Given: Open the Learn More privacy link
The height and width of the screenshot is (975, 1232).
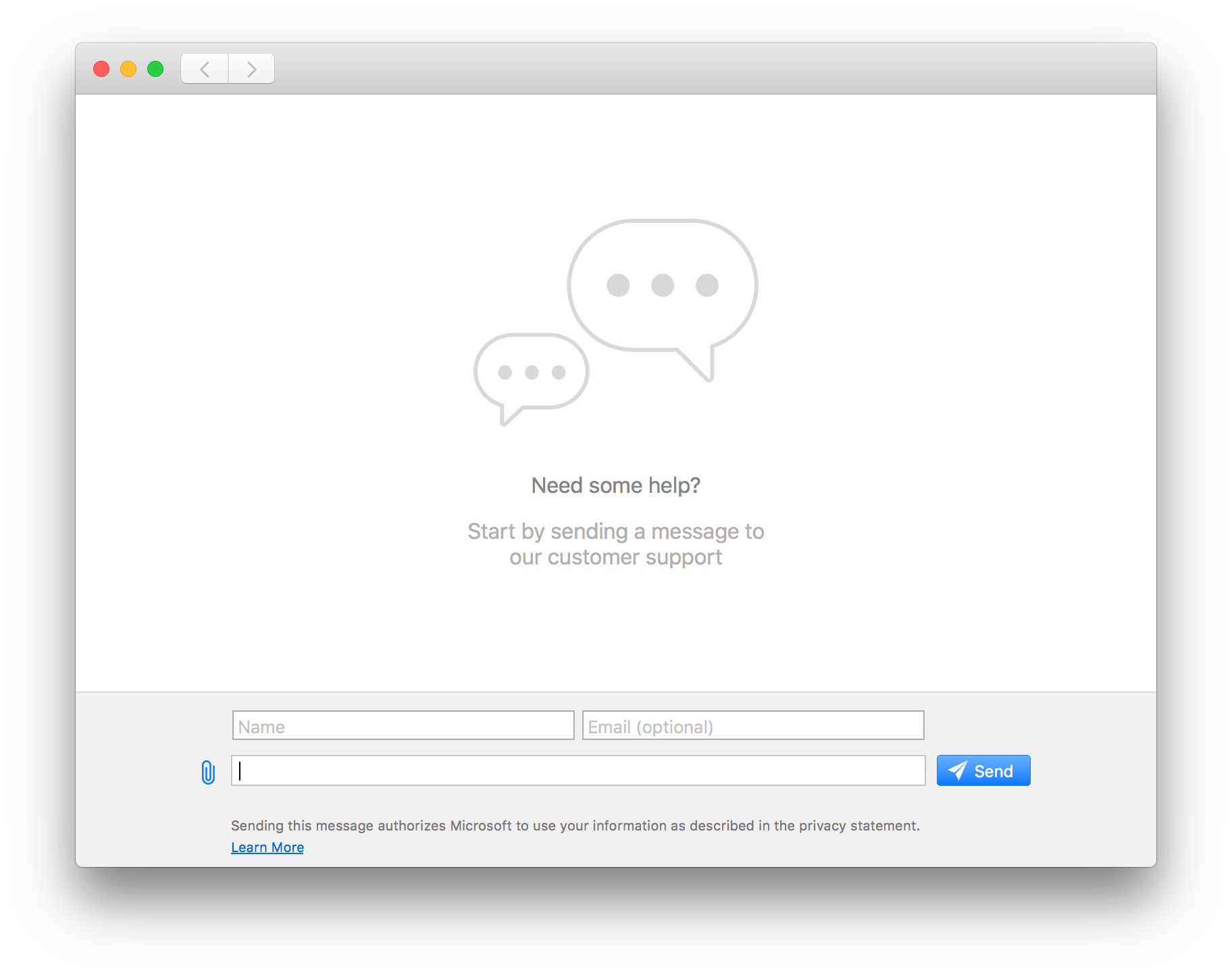Looking at the screenshot, I should (x=267, y=847).
